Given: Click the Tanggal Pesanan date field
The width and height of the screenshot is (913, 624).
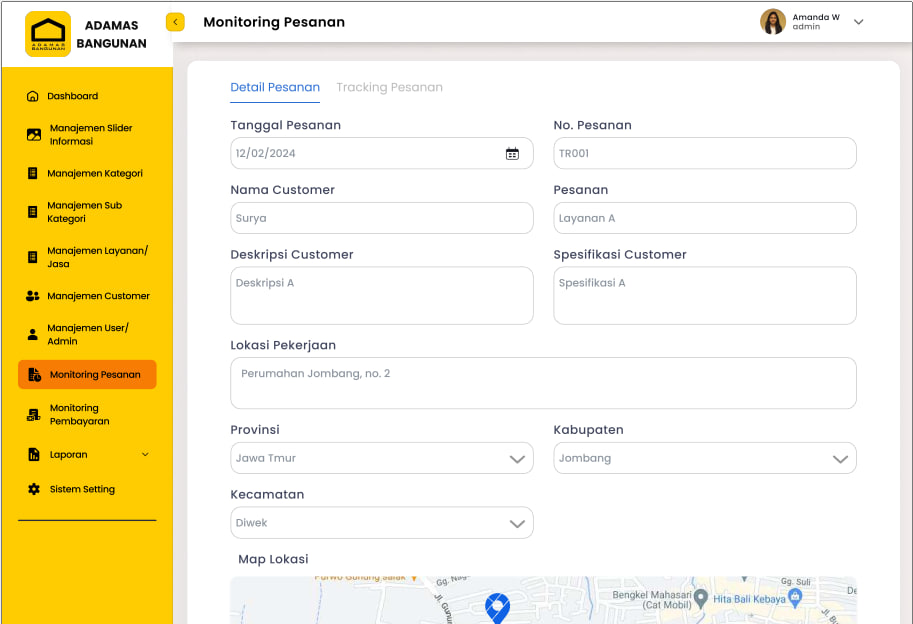Looking at the screenshot, I should point(382,154).
